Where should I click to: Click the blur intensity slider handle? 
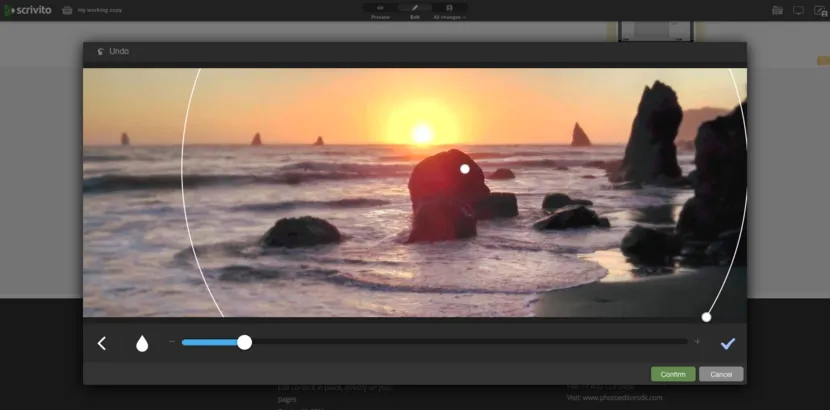point(244,342)
